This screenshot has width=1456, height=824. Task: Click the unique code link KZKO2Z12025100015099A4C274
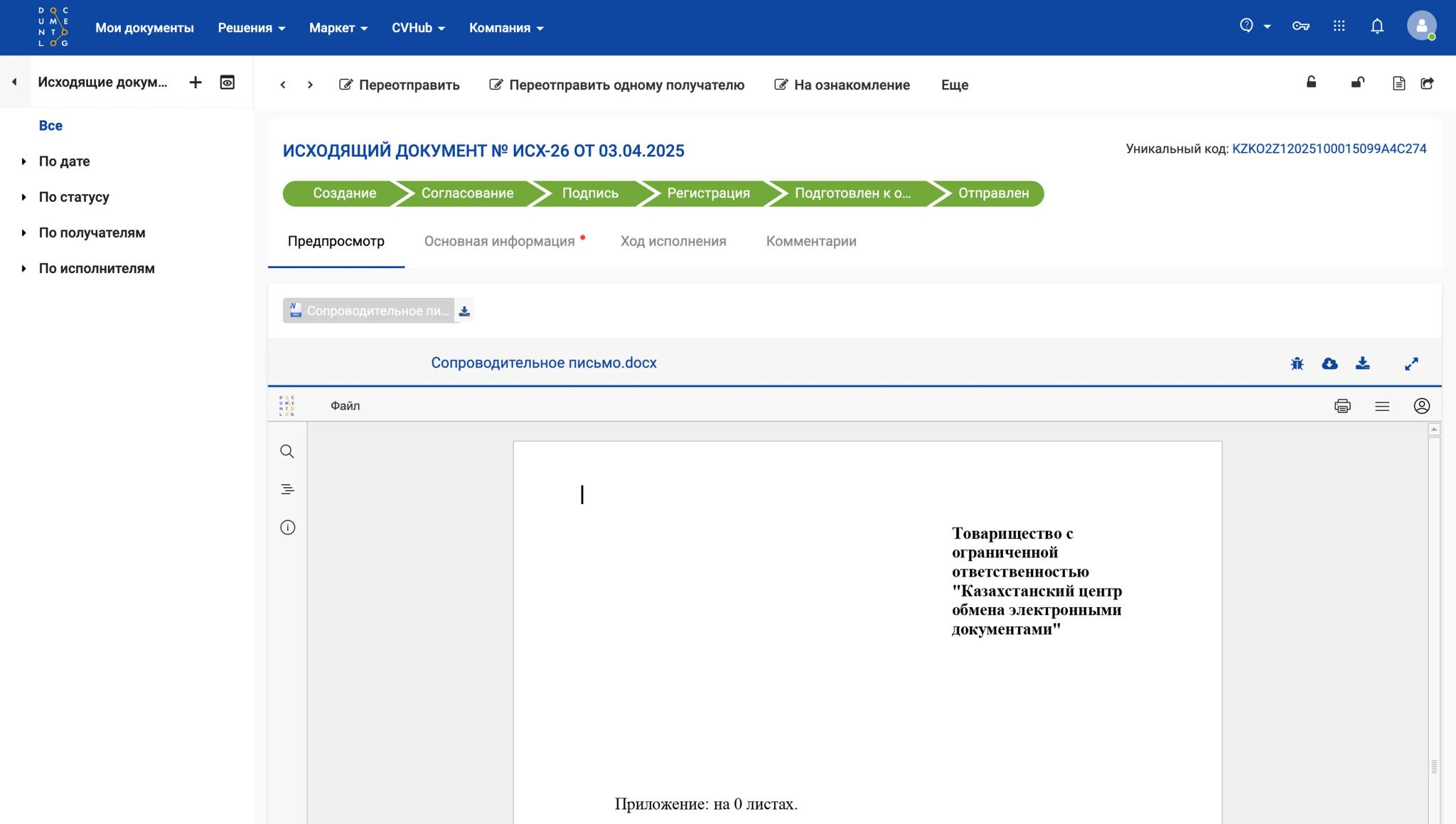point(1329,149)
